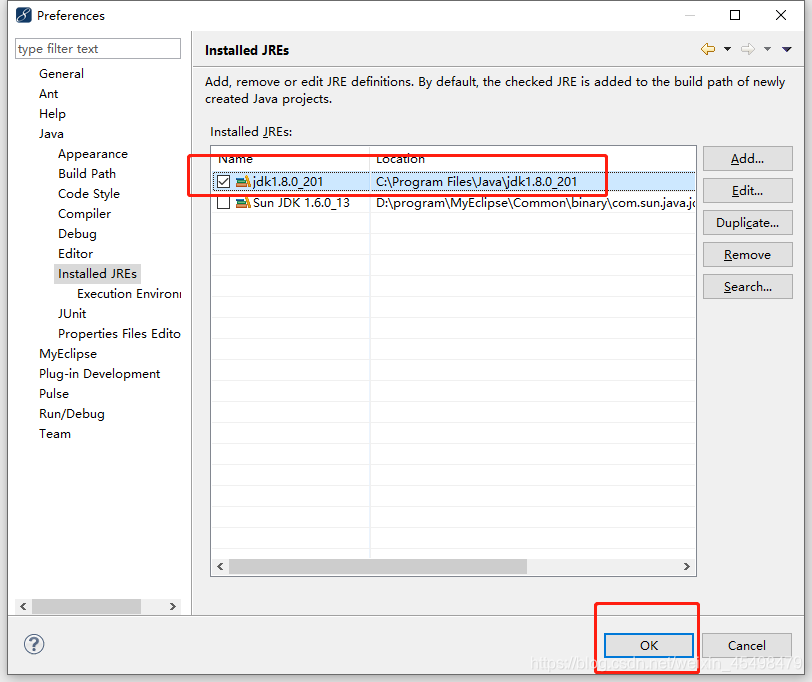Select the Sun JDK 1.6.0_13 row name
Screen dimensions: 812x682
click(301, 202)
